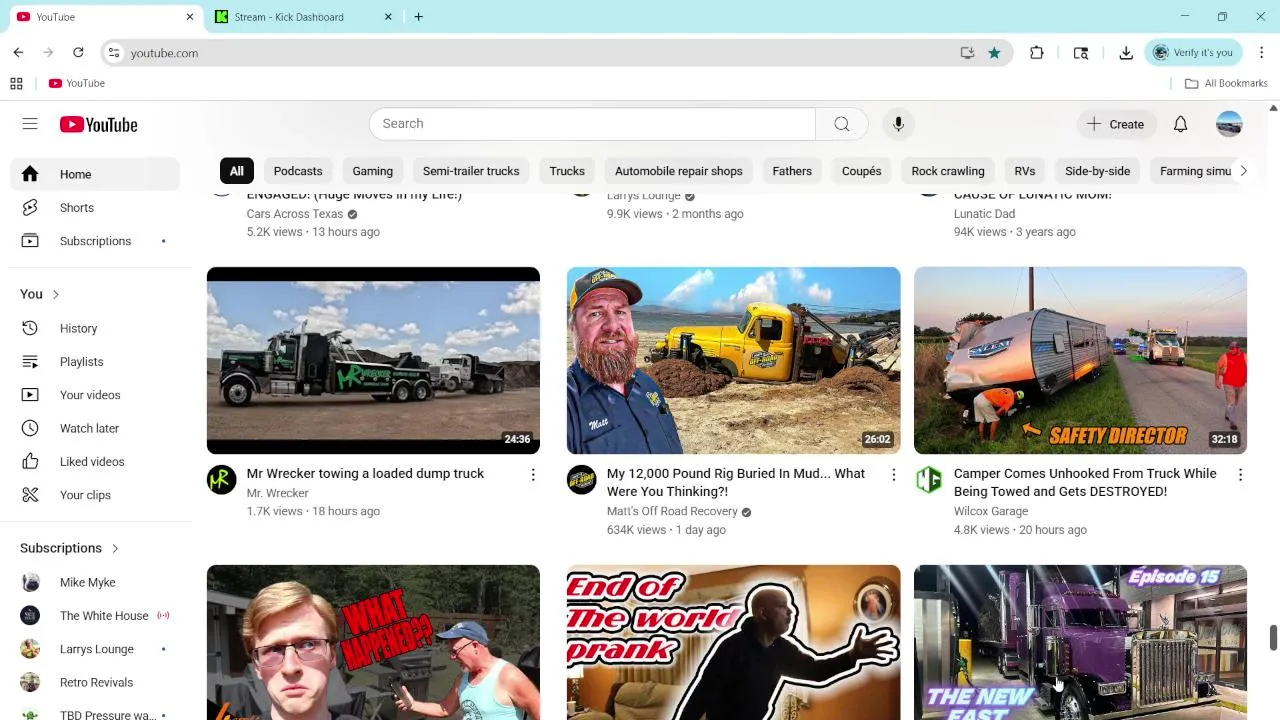Expand the You section chevron

[56, 294]
